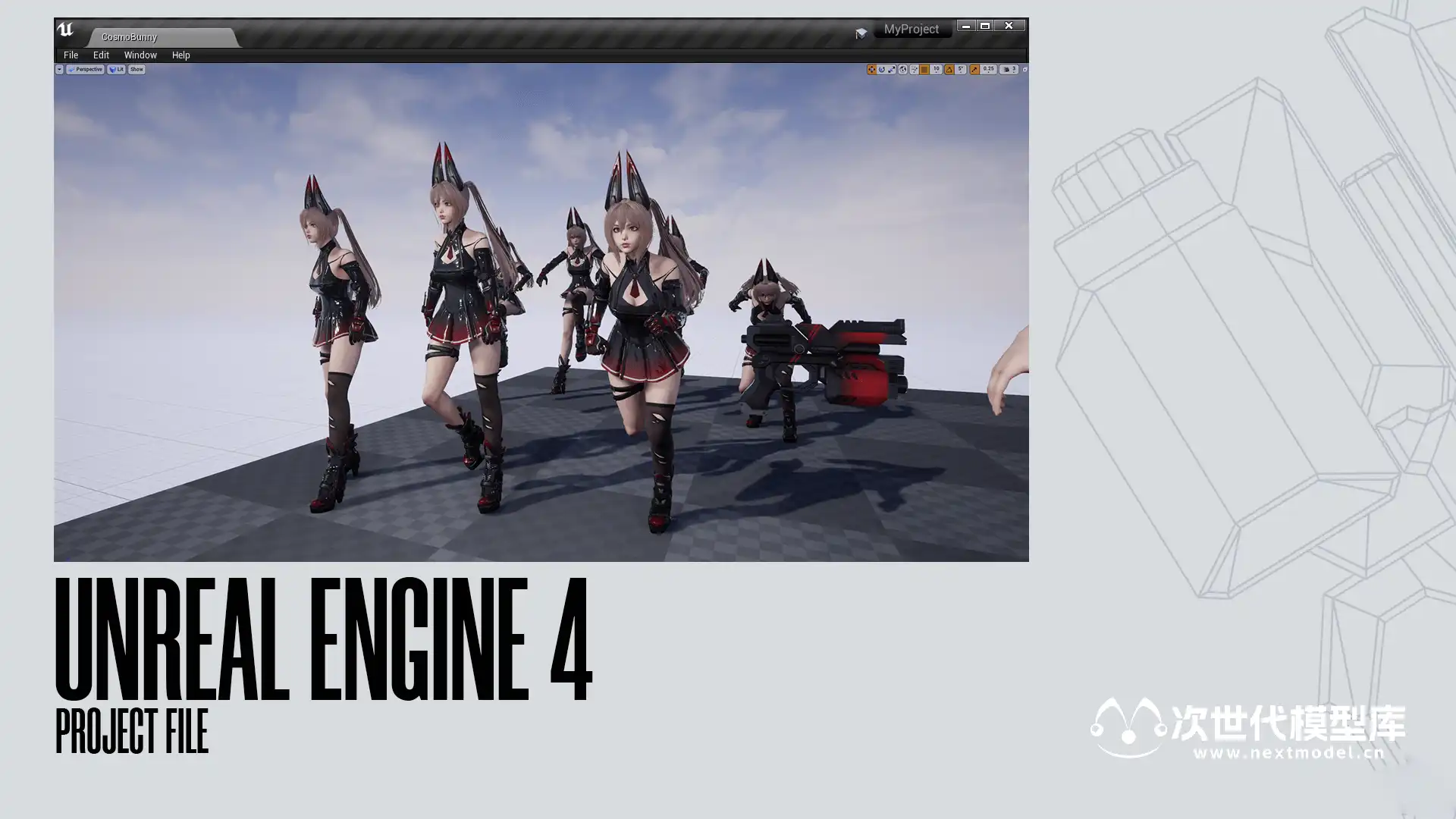Screen dimensions: 1456x819
Task: Toggle rotation snapping with the triangle icon
Action: tap(949, 69)
